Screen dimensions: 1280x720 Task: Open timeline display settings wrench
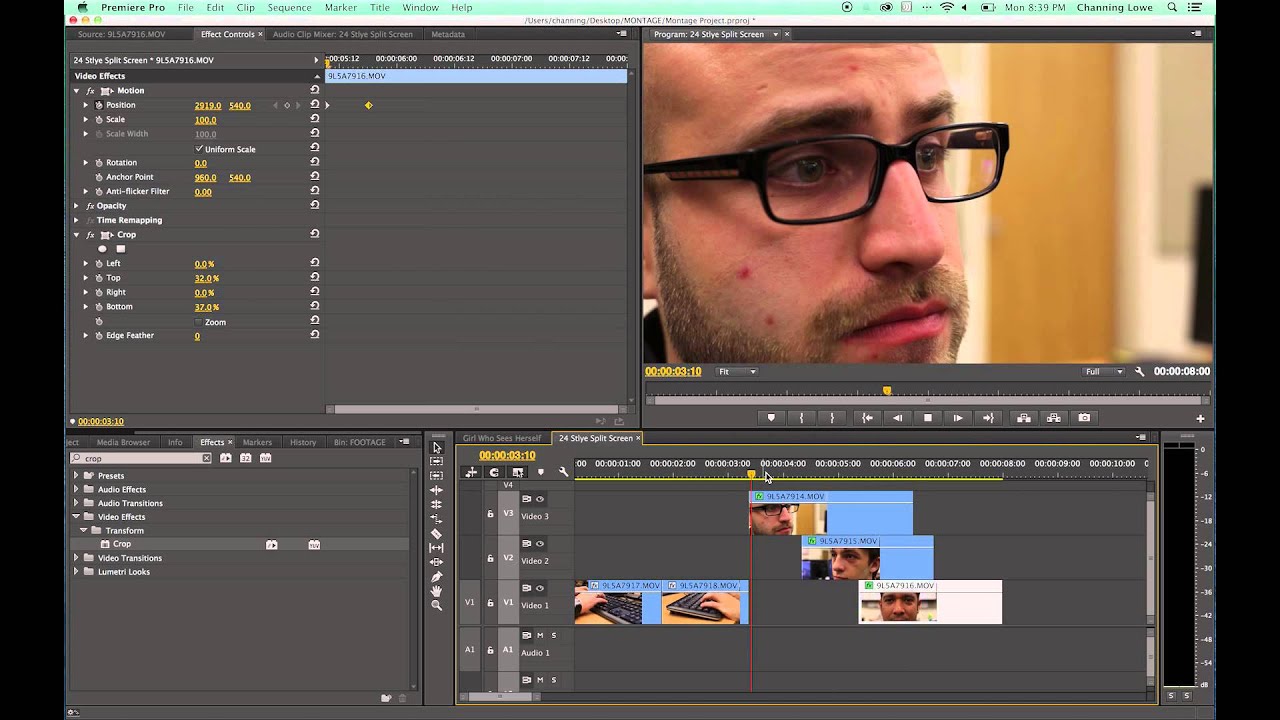coord(563,472)
